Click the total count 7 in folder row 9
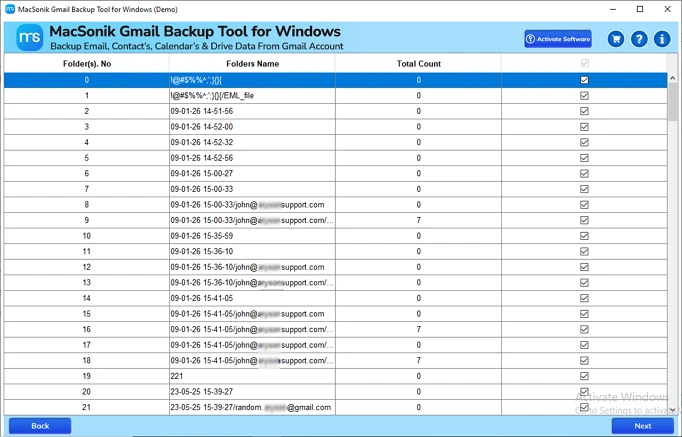The height and width of the screenshot is (437, 682). point(418,220)
